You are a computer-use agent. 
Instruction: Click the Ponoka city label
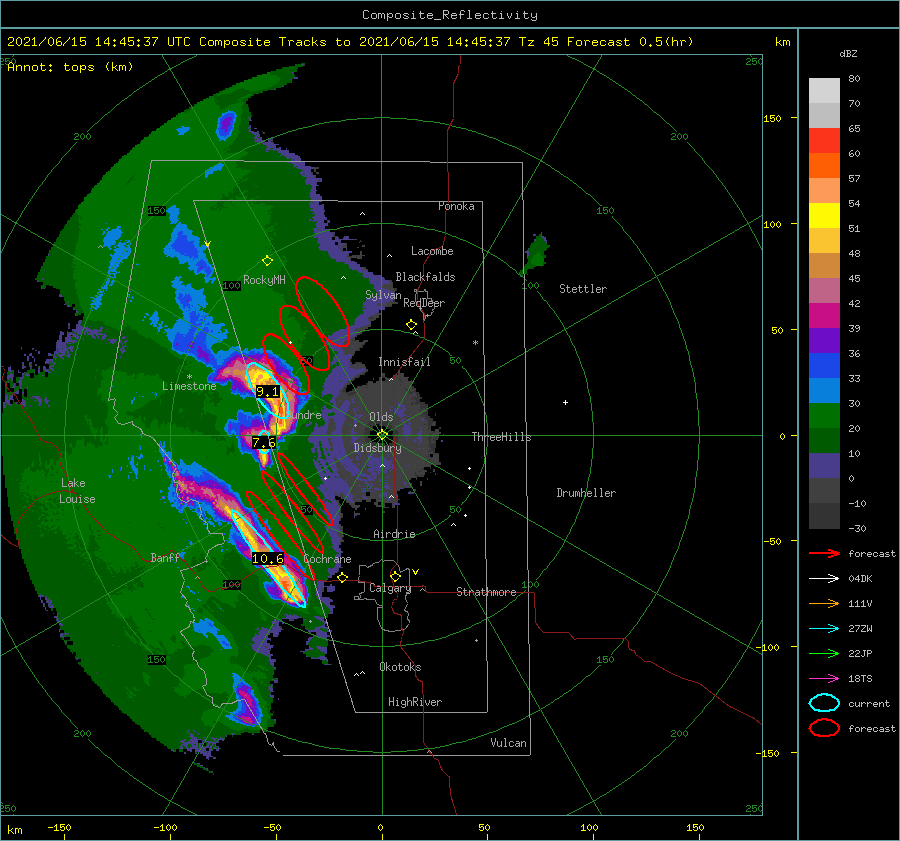coord(456,206)
